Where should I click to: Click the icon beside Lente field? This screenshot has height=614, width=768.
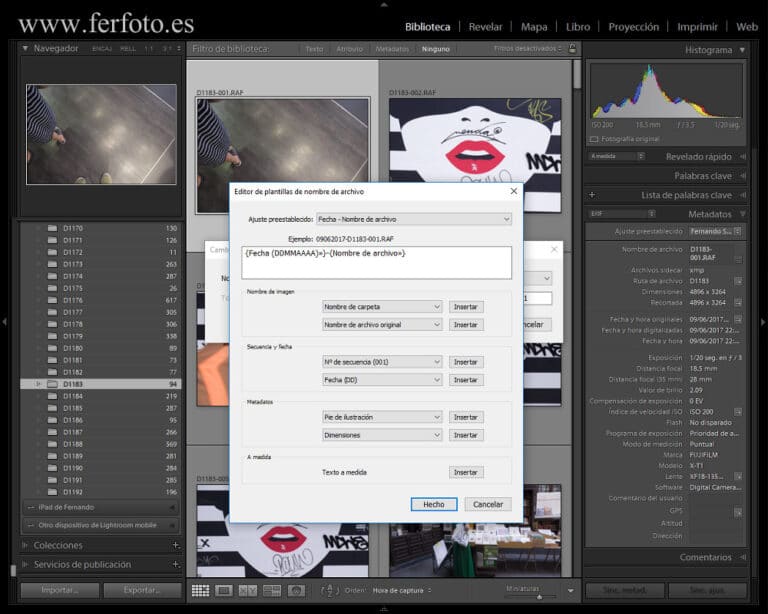pos(738,476)
